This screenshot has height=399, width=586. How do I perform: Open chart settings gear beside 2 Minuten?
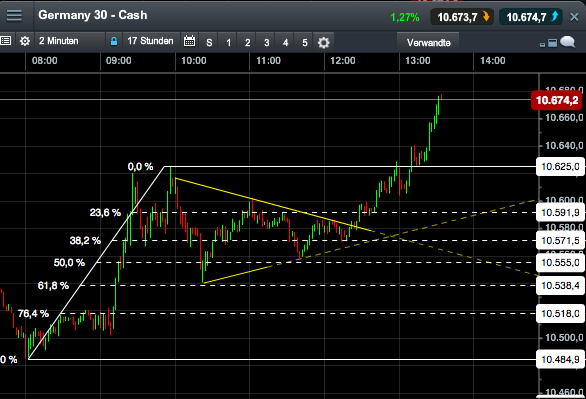click(25, 41)
